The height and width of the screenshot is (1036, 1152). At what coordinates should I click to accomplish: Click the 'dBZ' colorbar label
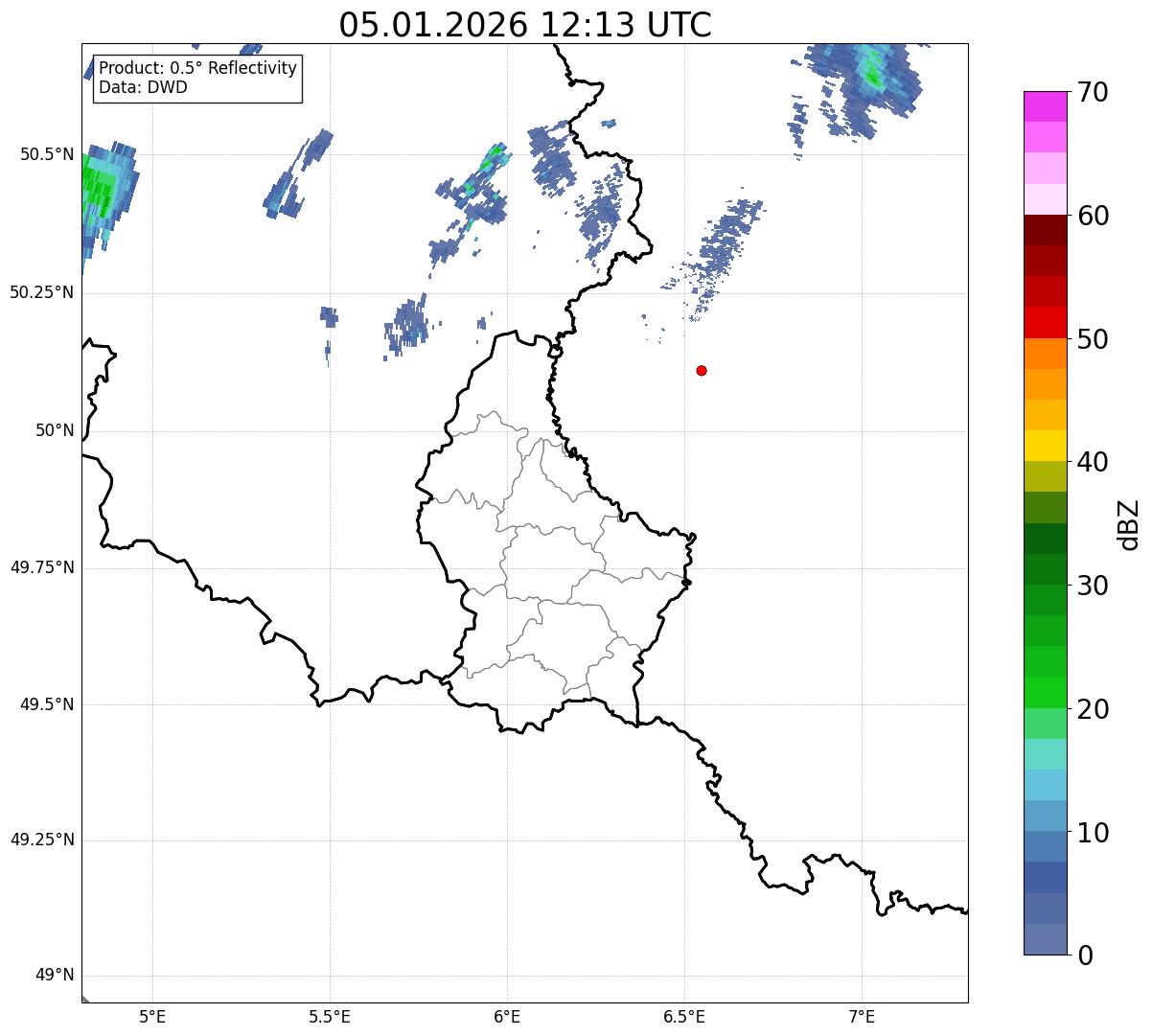tap(1129, 523)
